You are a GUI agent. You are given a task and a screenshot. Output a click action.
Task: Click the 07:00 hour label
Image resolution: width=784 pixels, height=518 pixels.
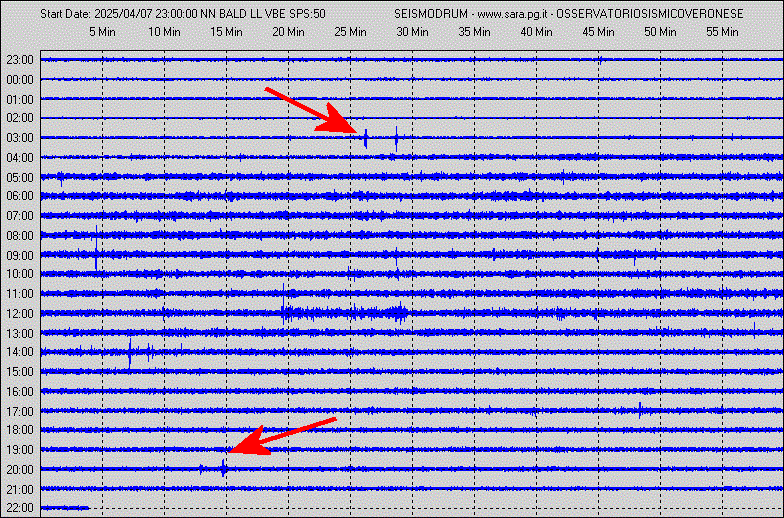[20, 216]
